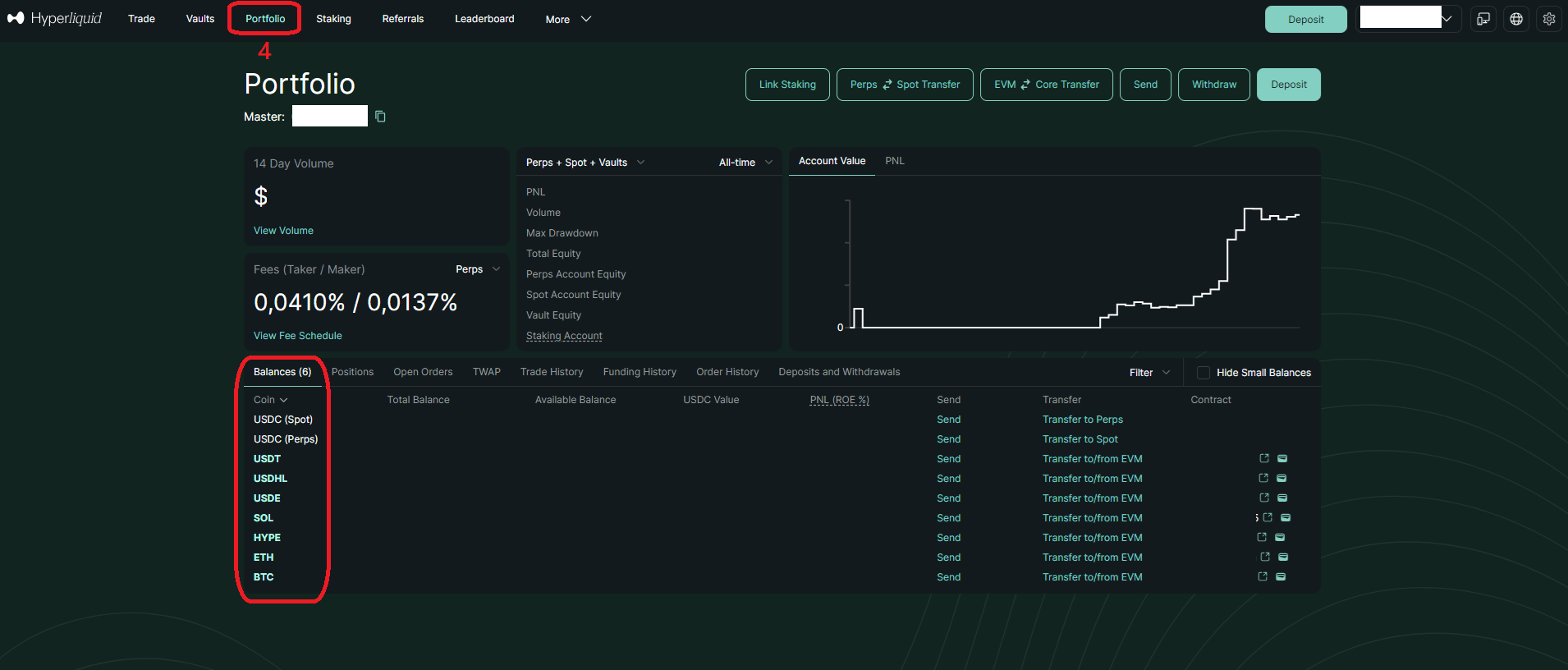
Task: Select the Positions tab
Action: 352,372
